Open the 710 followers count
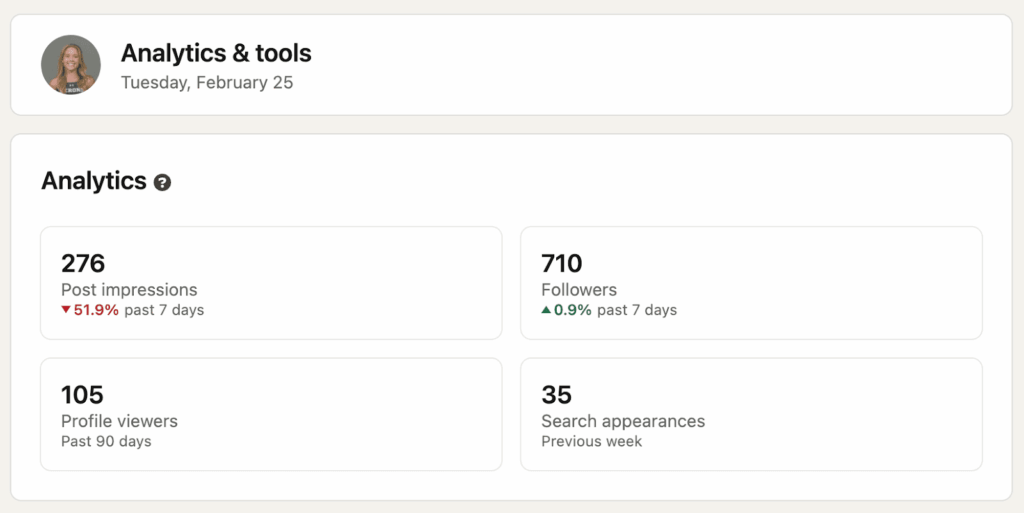The image size is (1024, 513). tap(562, 263)
